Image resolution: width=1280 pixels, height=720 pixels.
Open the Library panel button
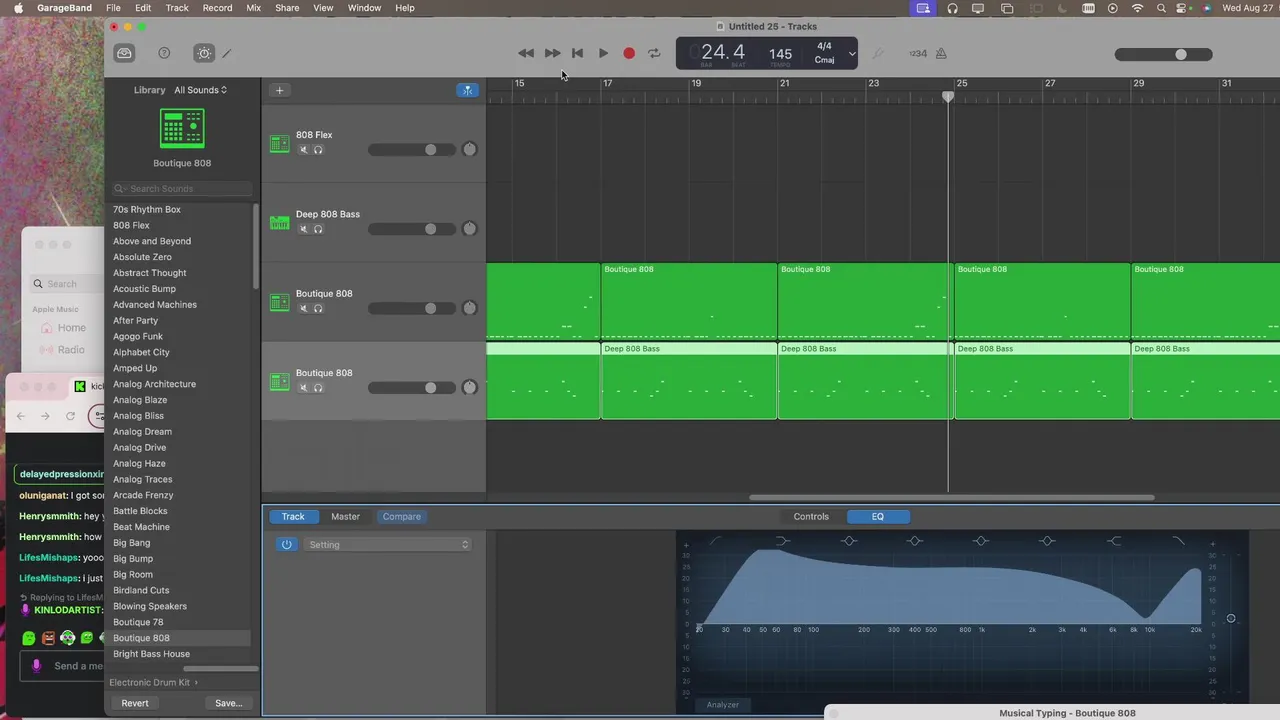point(124,53)
